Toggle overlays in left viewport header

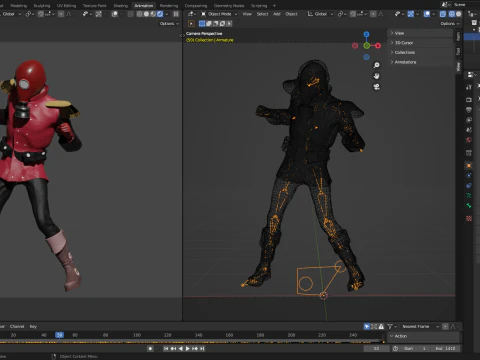pos(114,14)
